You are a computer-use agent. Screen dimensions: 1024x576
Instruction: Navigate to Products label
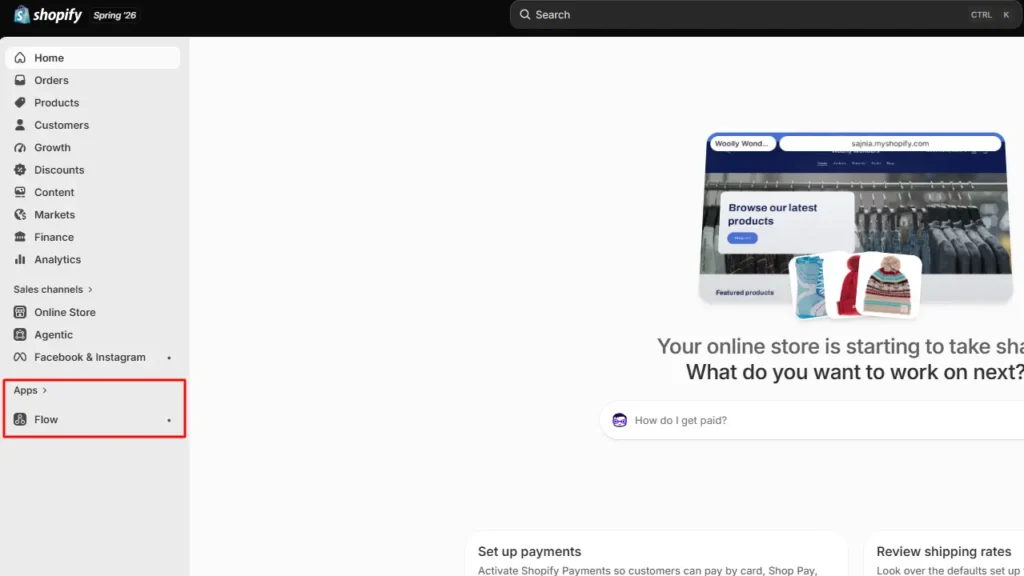coord(56,103)
